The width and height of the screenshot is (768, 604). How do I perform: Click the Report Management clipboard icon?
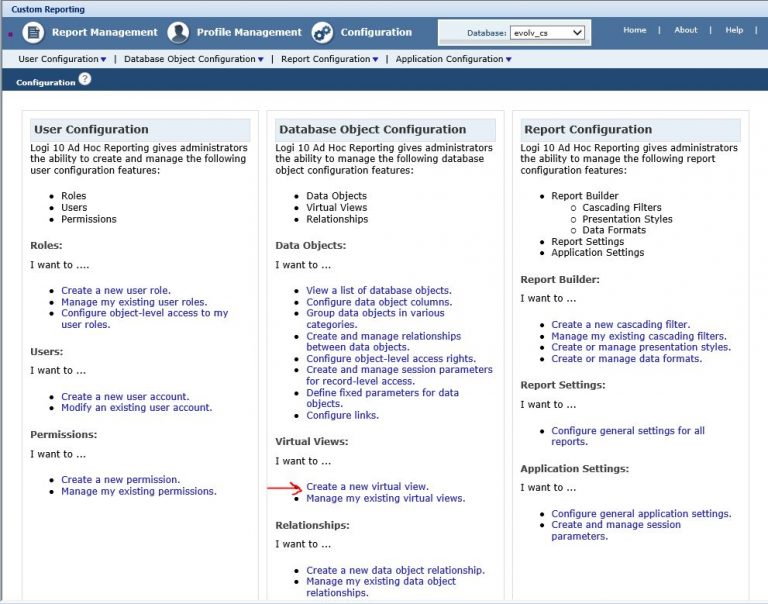pos(33,32)
